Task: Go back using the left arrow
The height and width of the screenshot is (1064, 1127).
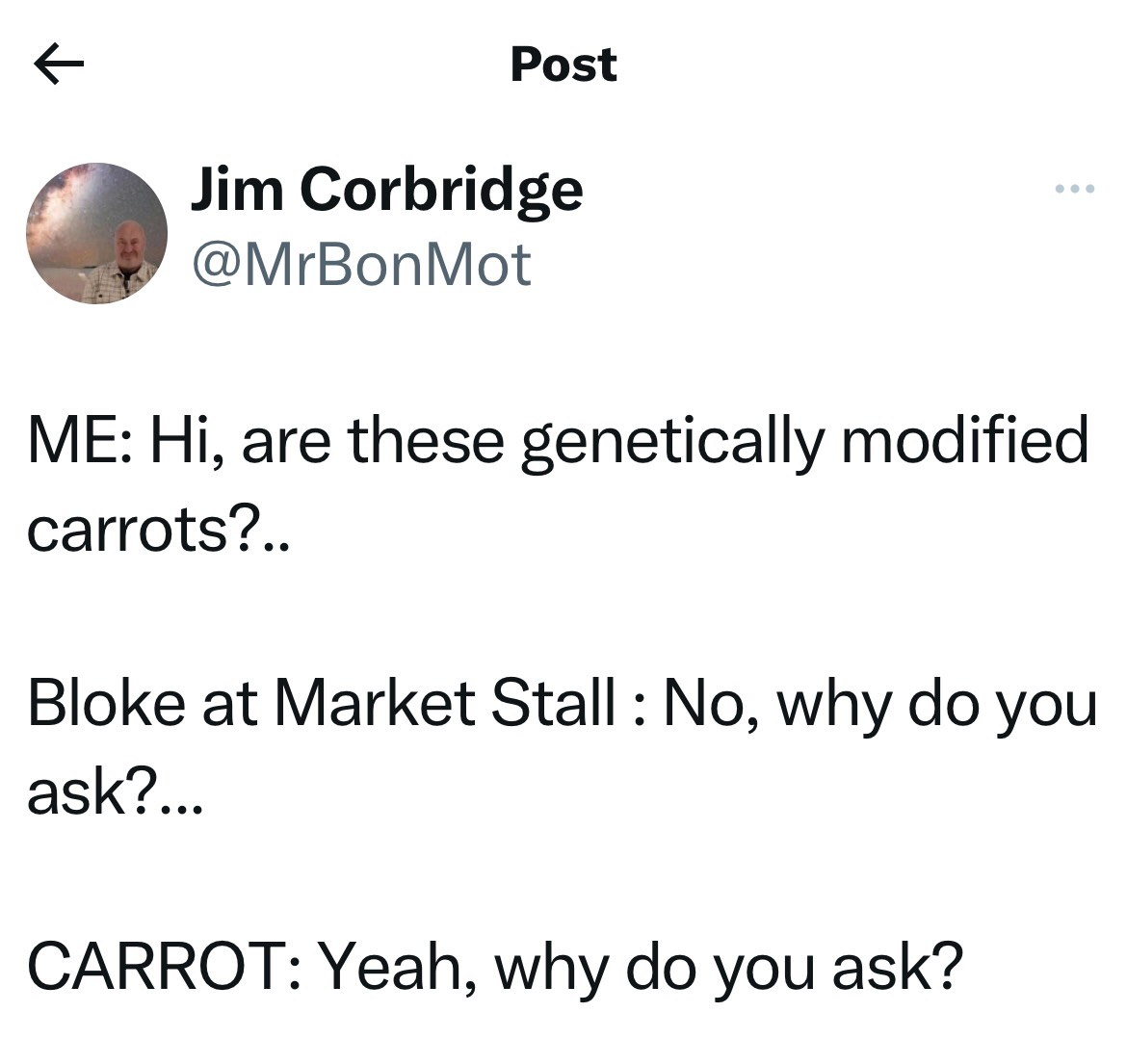Action: click(59, 65)
